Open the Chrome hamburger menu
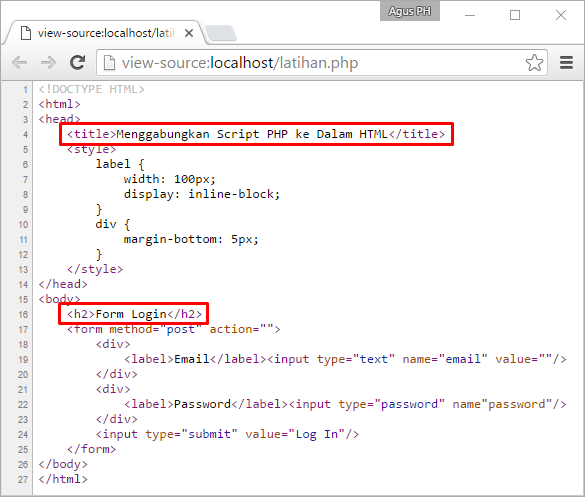 [566, 63]
